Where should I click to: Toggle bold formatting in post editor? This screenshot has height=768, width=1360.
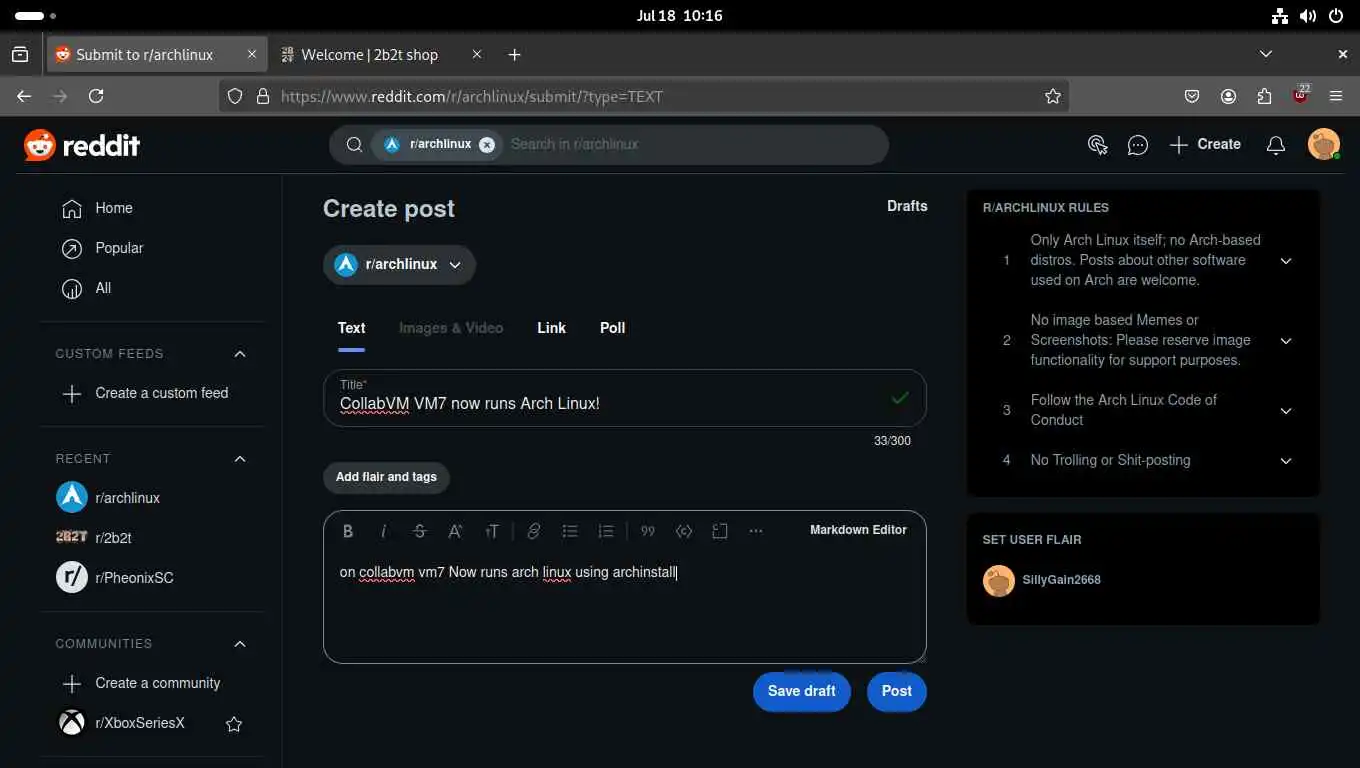click(x=348, y=531)
